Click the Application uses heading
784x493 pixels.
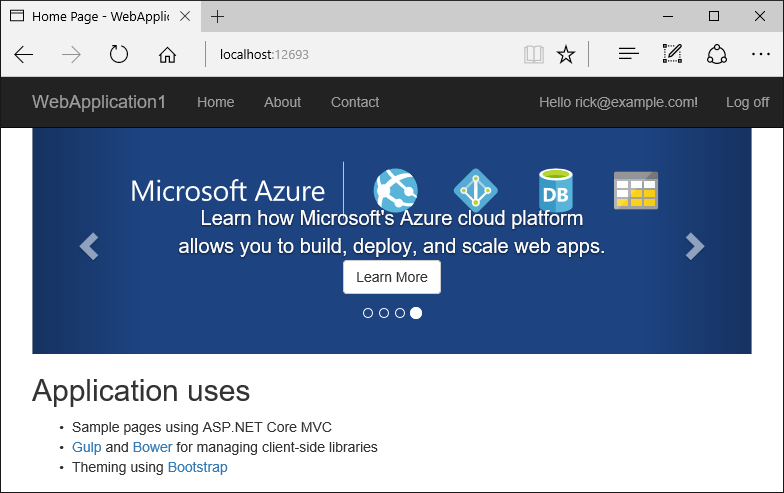(x=141, y=390)
